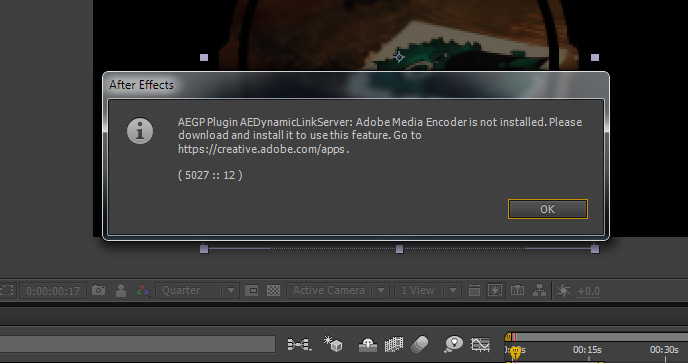The width and height of the screenshot is (688, 363).
Task: Click OK in the After Effects dialog
Action: coord(548,209)
